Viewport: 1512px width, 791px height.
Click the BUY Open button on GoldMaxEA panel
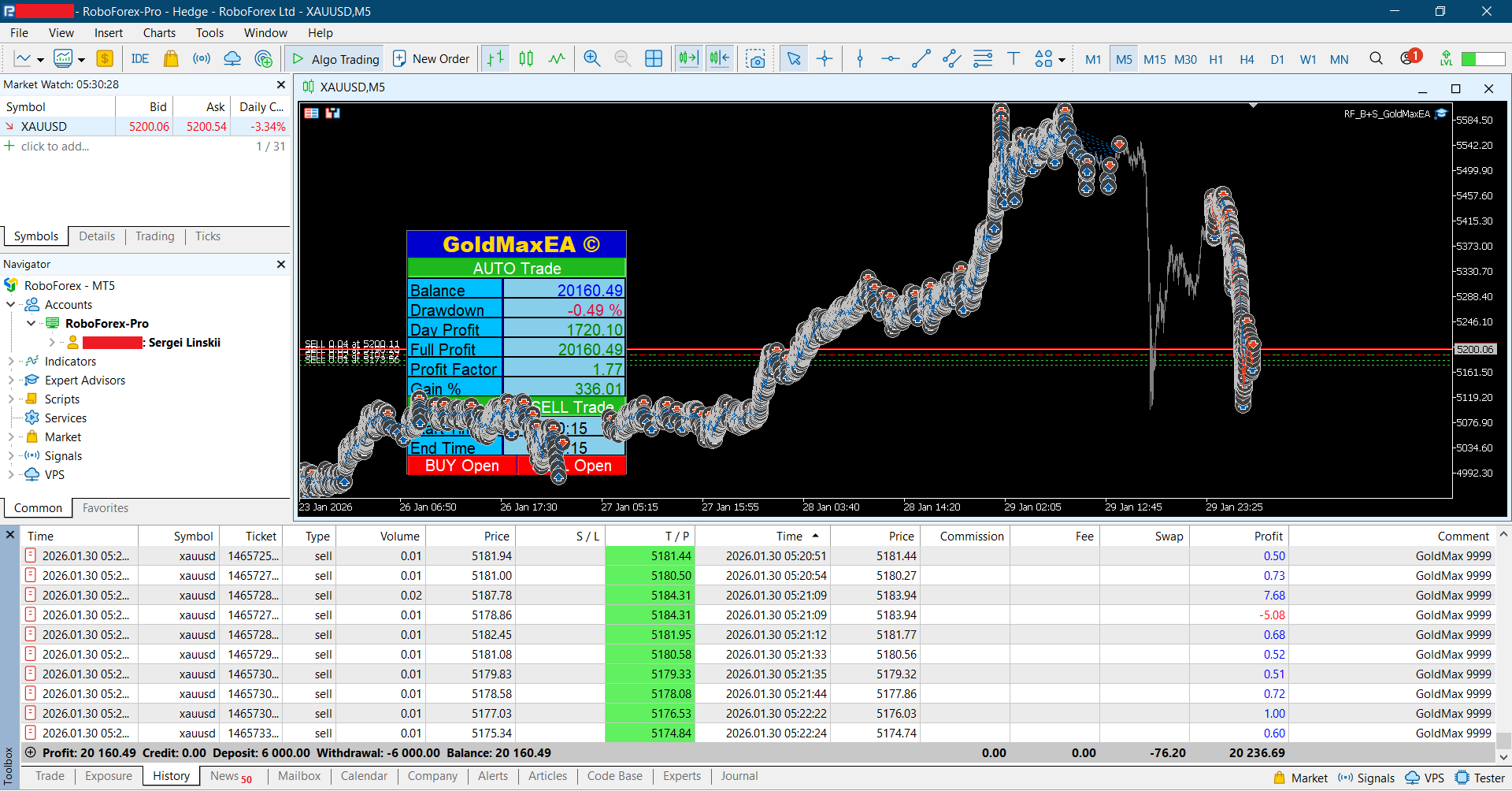(461, 466)
